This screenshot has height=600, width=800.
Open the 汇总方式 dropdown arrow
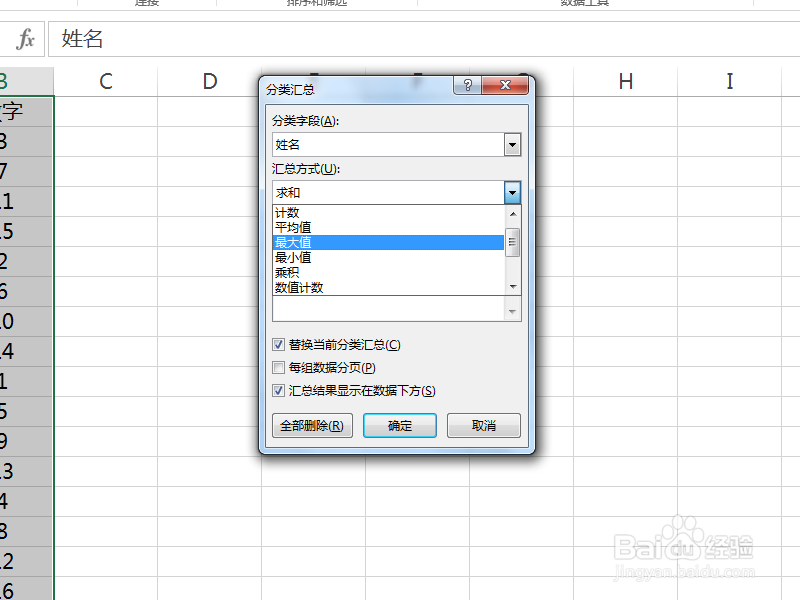click(512, 192)
